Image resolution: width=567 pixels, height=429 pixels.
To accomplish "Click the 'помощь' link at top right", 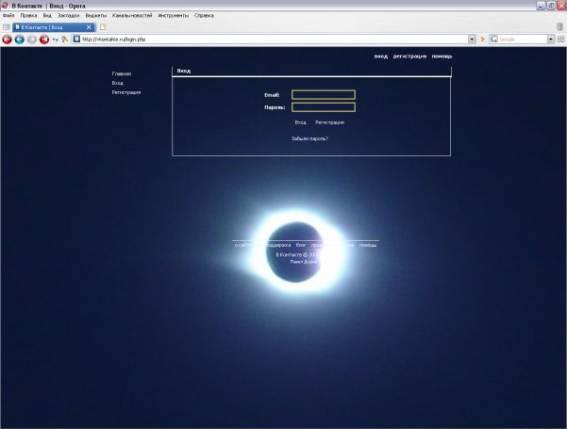I will click(442, 56).
